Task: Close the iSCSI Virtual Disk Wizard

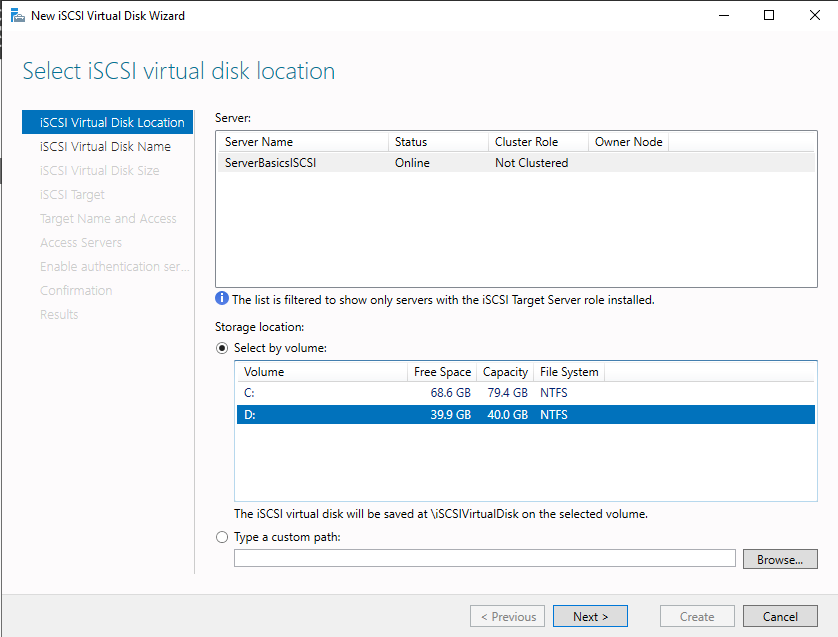Action: coord(814,15)
